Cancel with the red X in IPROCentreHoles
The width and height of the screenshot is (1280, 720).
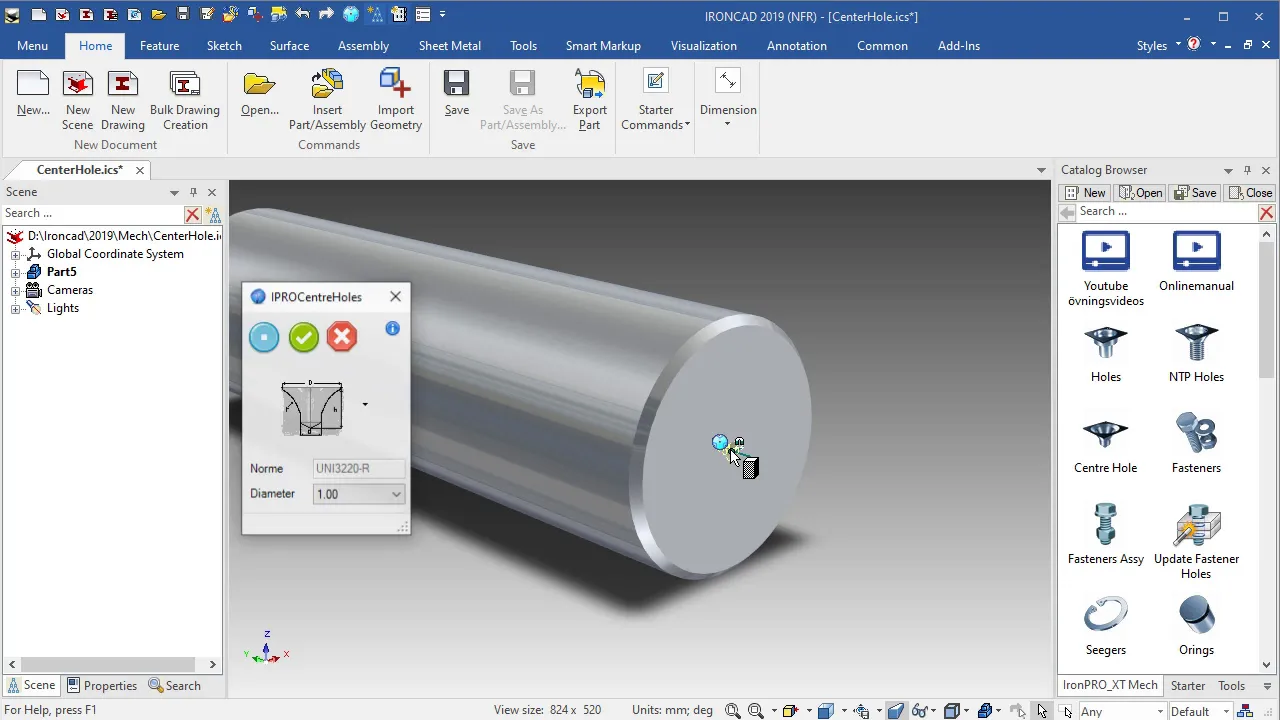coord(342,337)
